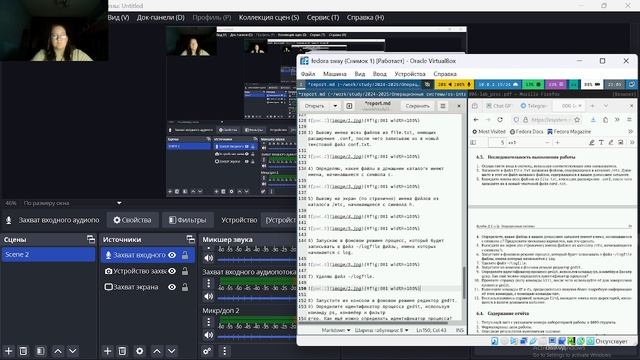
Task: Open OBS Вид menu
Action: coord(118,18)
